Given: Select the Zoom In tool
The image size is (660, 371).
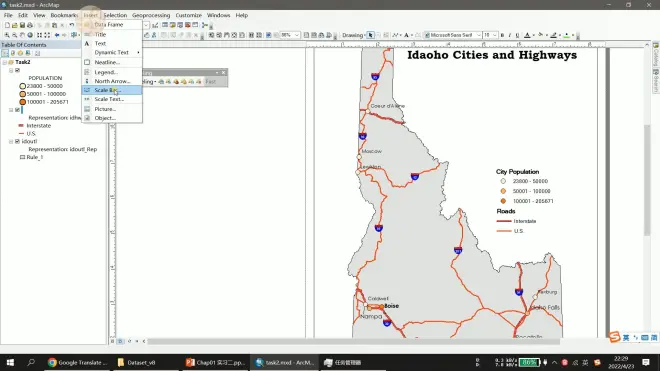Looking at the screenshot, I should (7, 35).
